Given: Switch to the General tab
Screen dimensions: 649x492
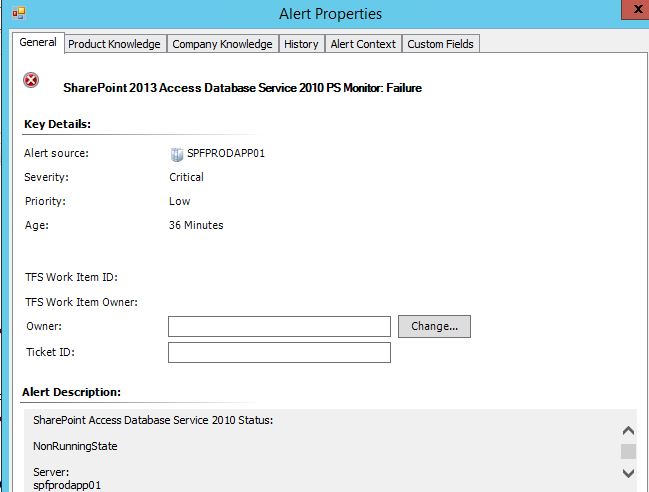Looking at the screenshot, I should (38, 43).
